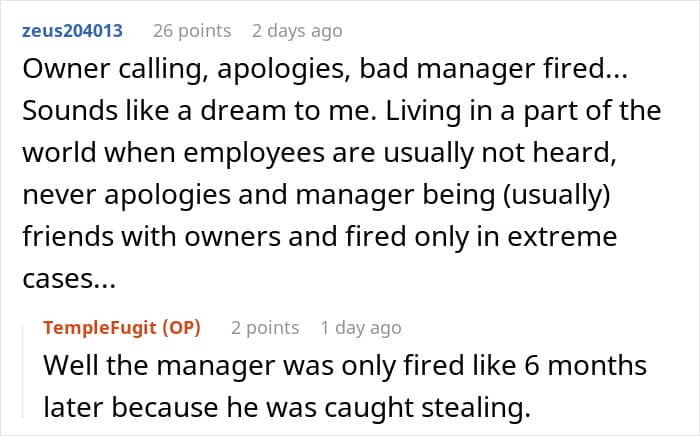Open TempleFugit's user profile
Screen dimensions: 700x436
99,328
